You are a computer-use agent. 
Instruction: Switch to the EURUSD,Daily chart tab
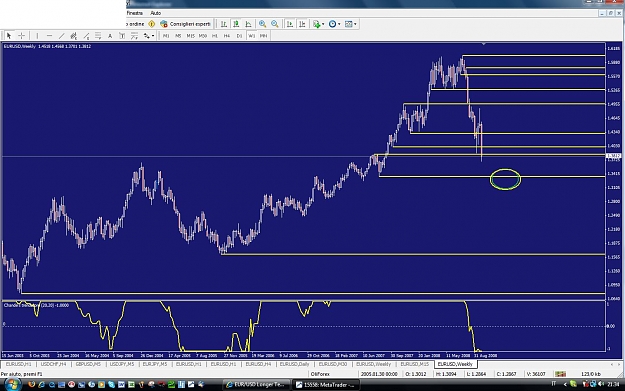point(294,364)
